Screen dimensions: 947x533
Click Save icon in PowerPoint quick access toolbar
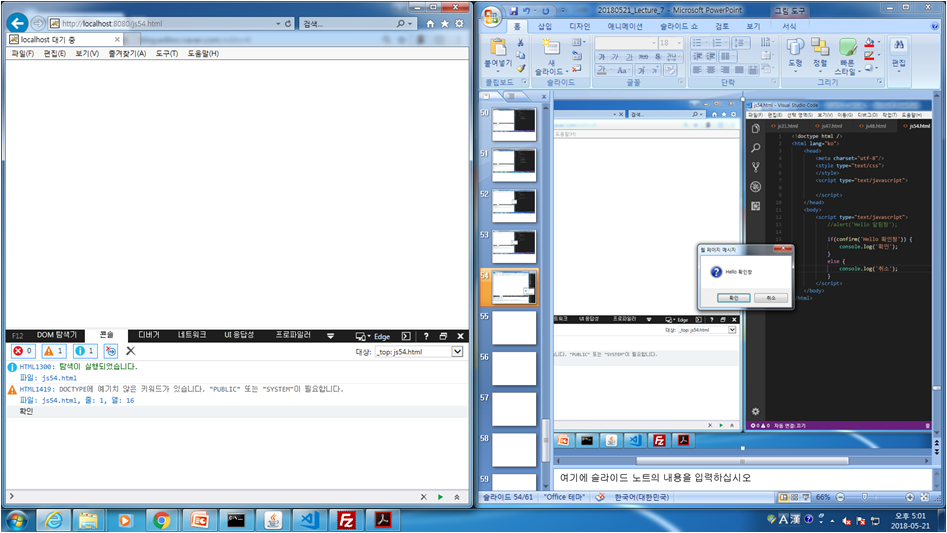(x=513, y=11)
